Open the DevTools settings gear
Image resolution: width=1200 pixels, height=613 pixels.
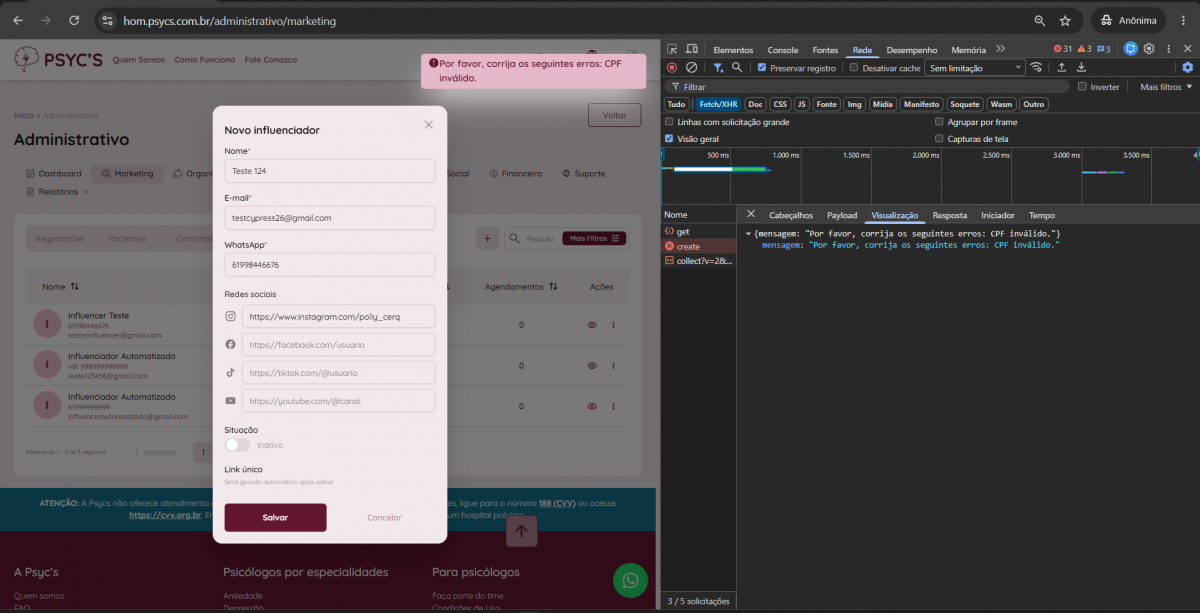(1150, 49)
